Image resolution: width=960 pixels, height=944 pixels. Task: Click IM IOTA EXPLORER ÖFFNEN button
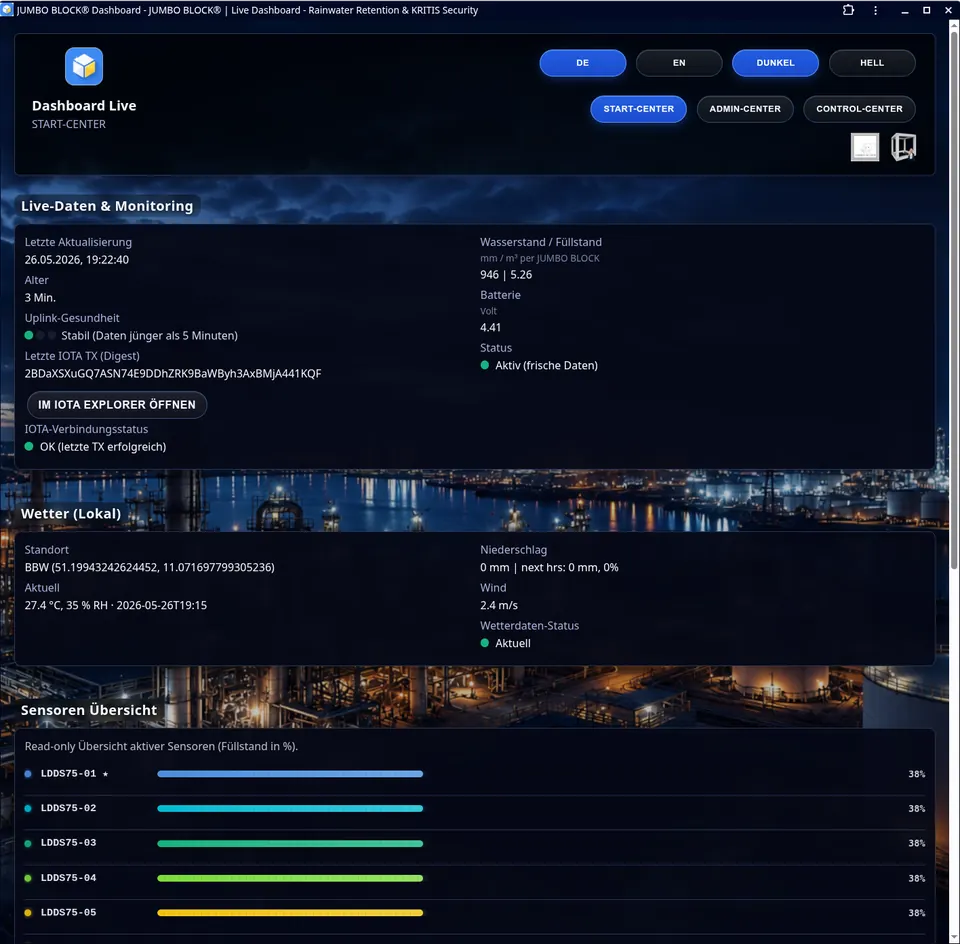pyautogui.click(x=117, y=405)
